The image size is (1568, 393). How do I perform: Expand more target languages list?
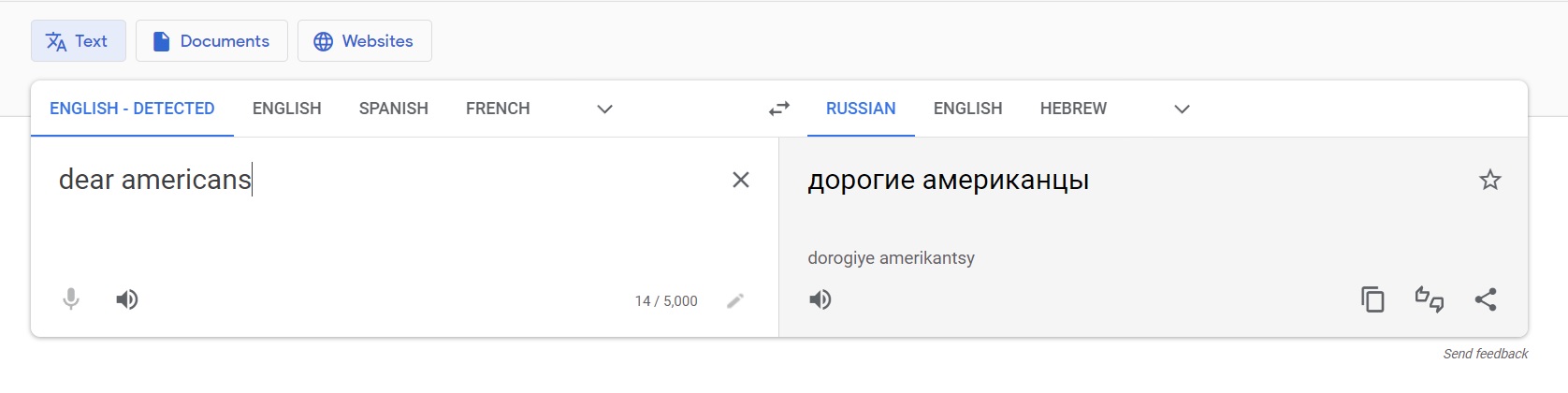click(1182, 109)
